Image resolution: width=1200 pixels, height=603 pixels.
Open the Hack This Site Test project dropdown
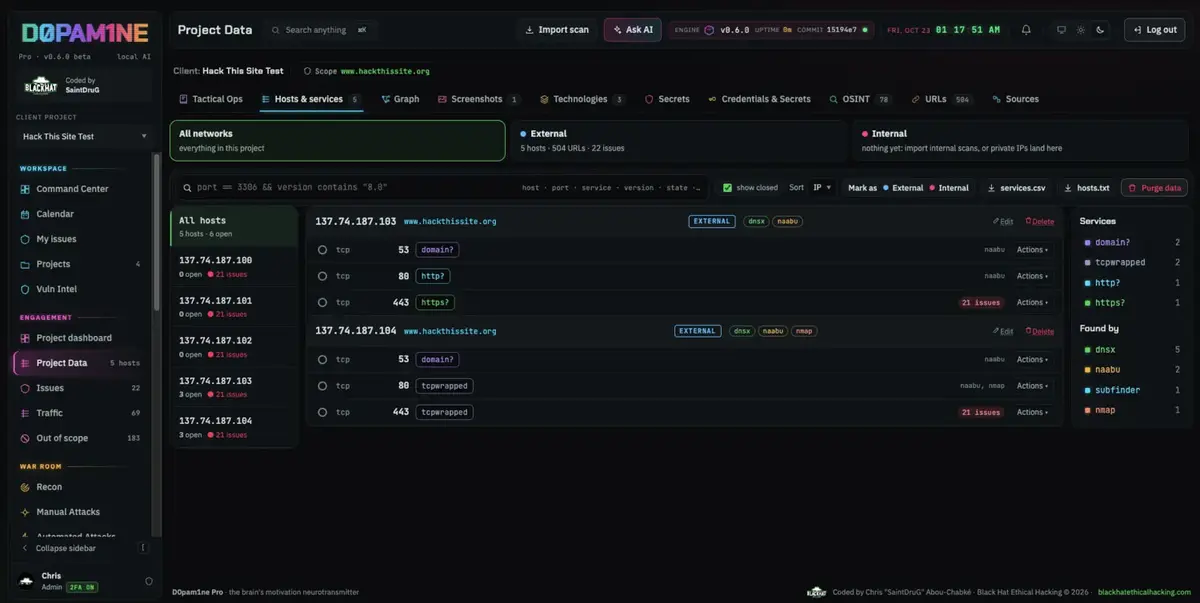click(x=84, y=136)
